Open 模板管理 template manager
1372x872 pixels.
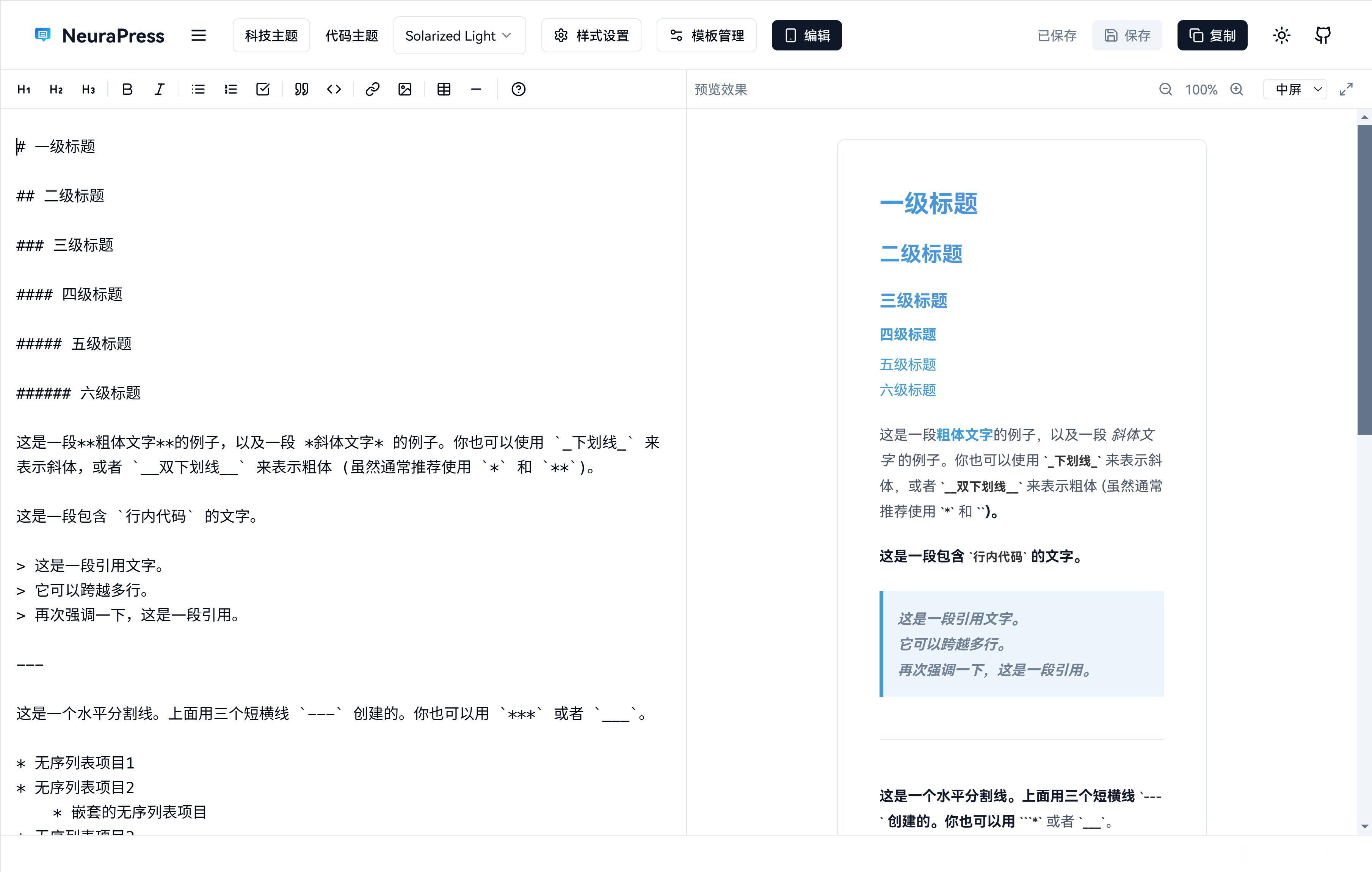[707, 35]
